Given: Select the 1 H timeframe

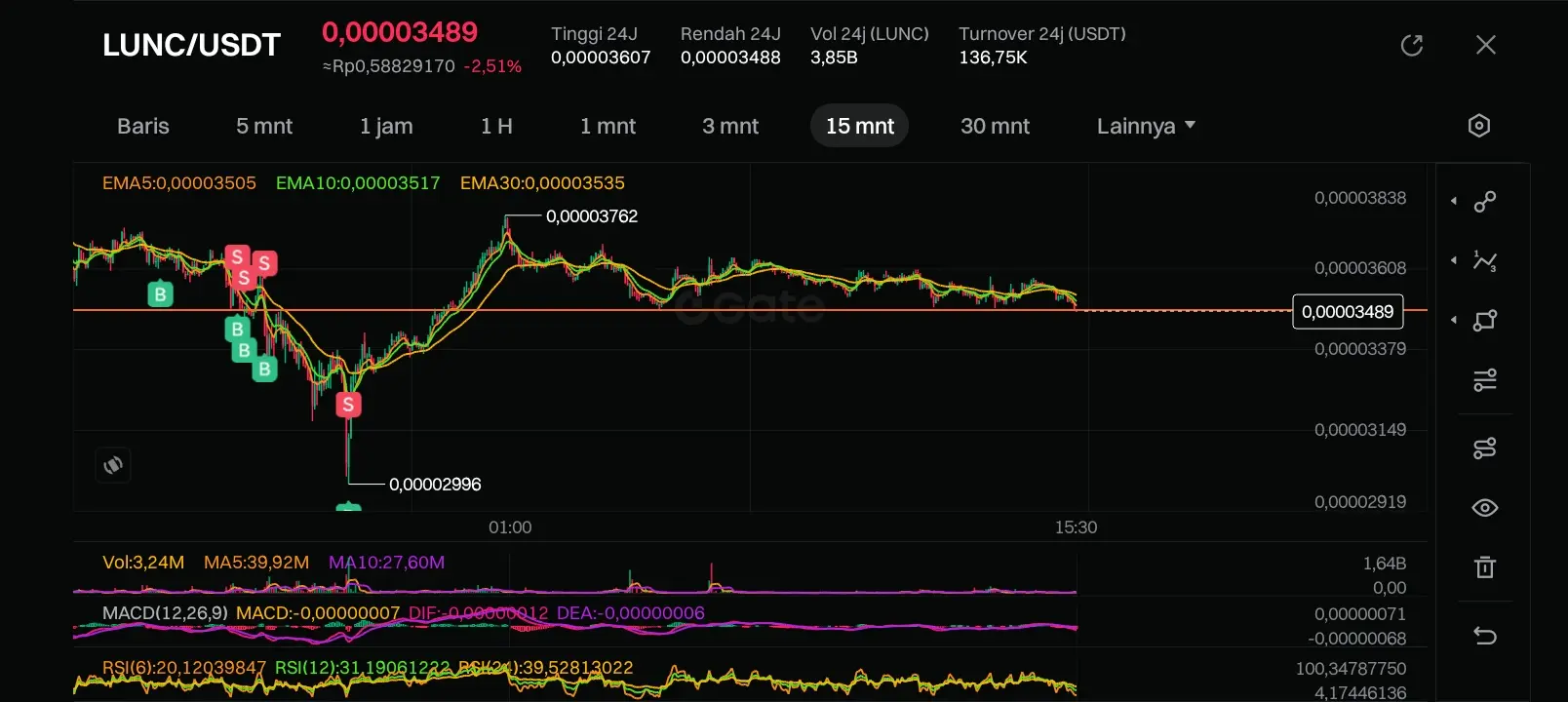Looking at the screenshot, I should [x=496, y=126].
